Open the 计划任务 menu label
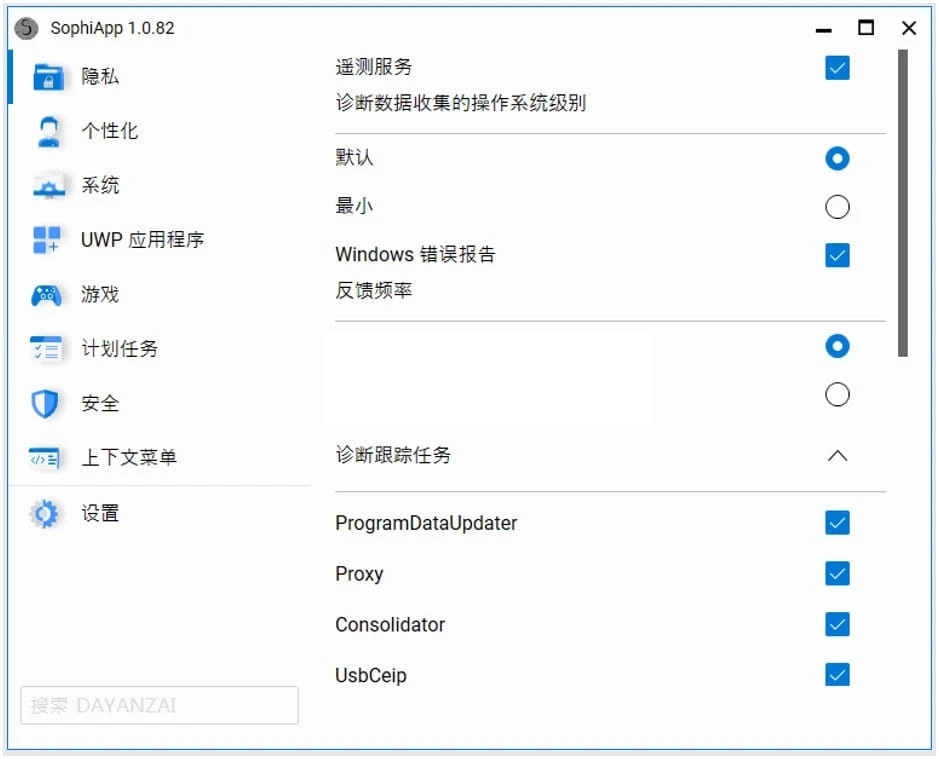This screenshot has width=939, height=759. coord(119,349)
